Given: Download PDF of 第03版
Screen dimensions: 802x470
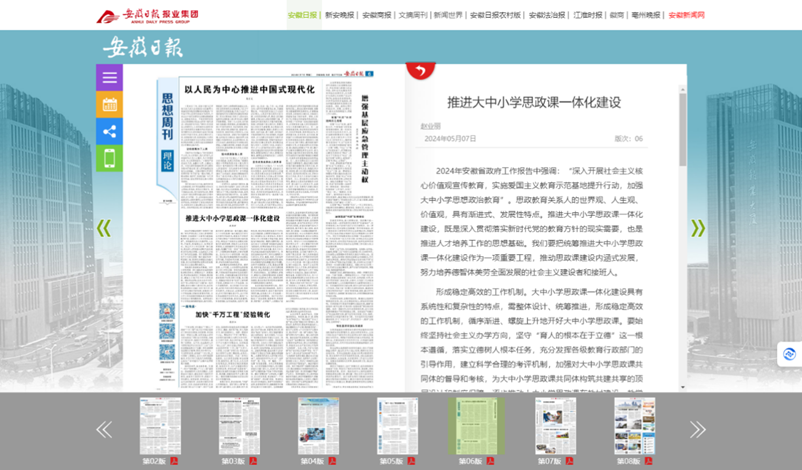Looking at the screenshot, I should [x=253, y=461].
